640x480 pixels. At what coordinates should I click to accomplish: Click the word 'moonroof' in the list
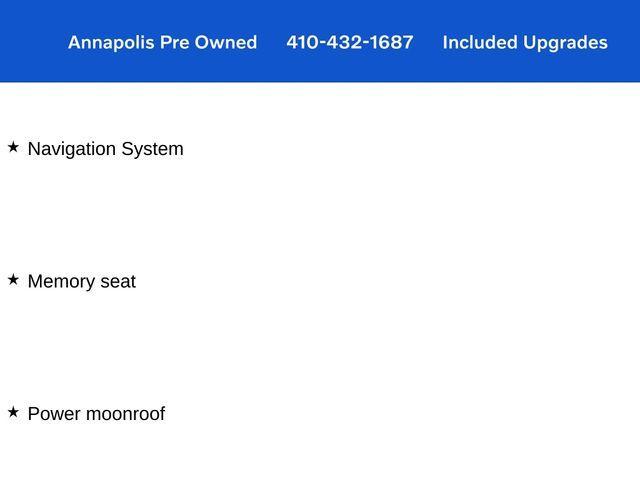pyautogui.click(x=125, y=414)
